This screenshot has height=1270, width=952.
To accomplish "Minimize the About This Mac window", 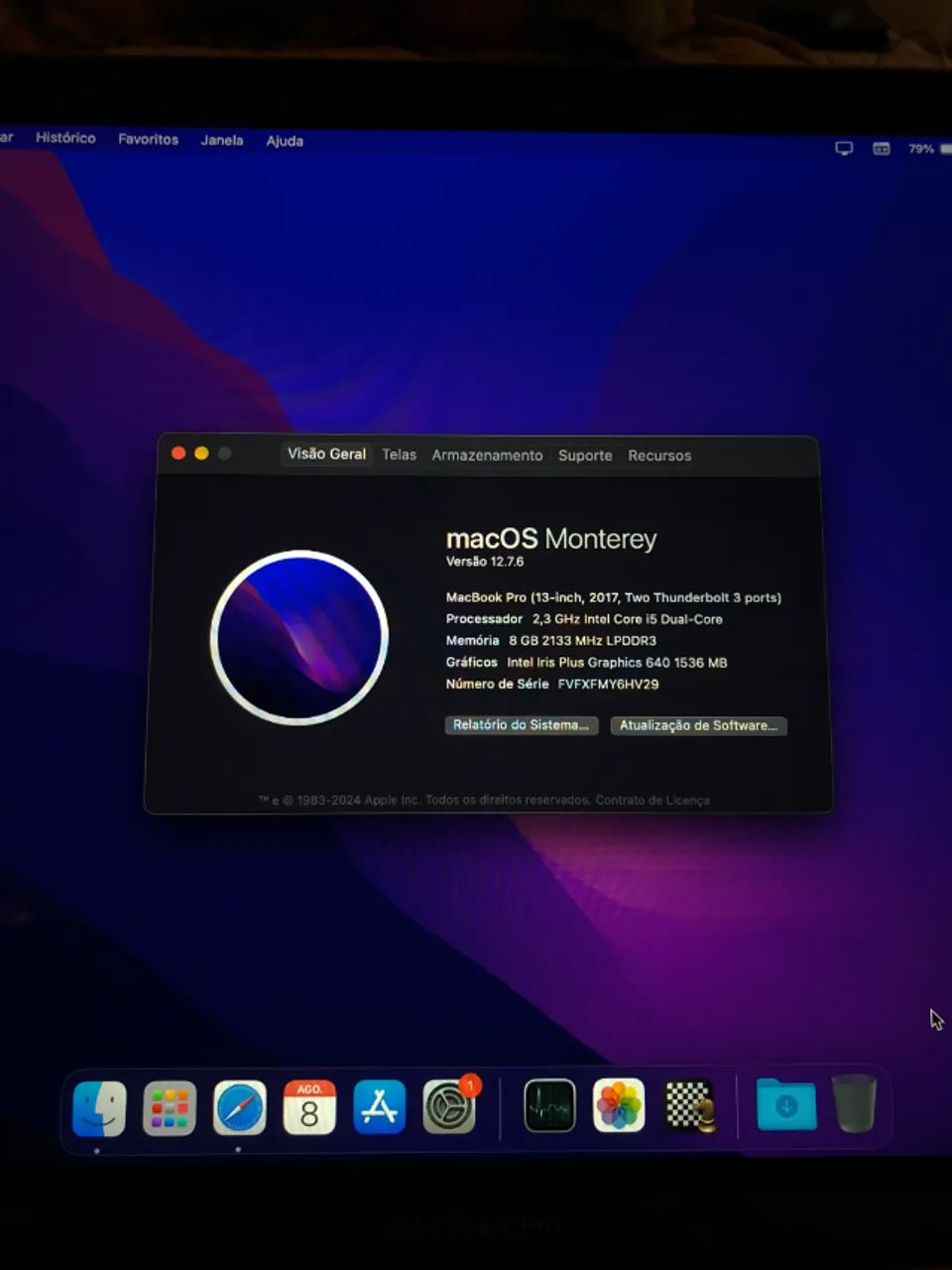I will coord(201,452).
